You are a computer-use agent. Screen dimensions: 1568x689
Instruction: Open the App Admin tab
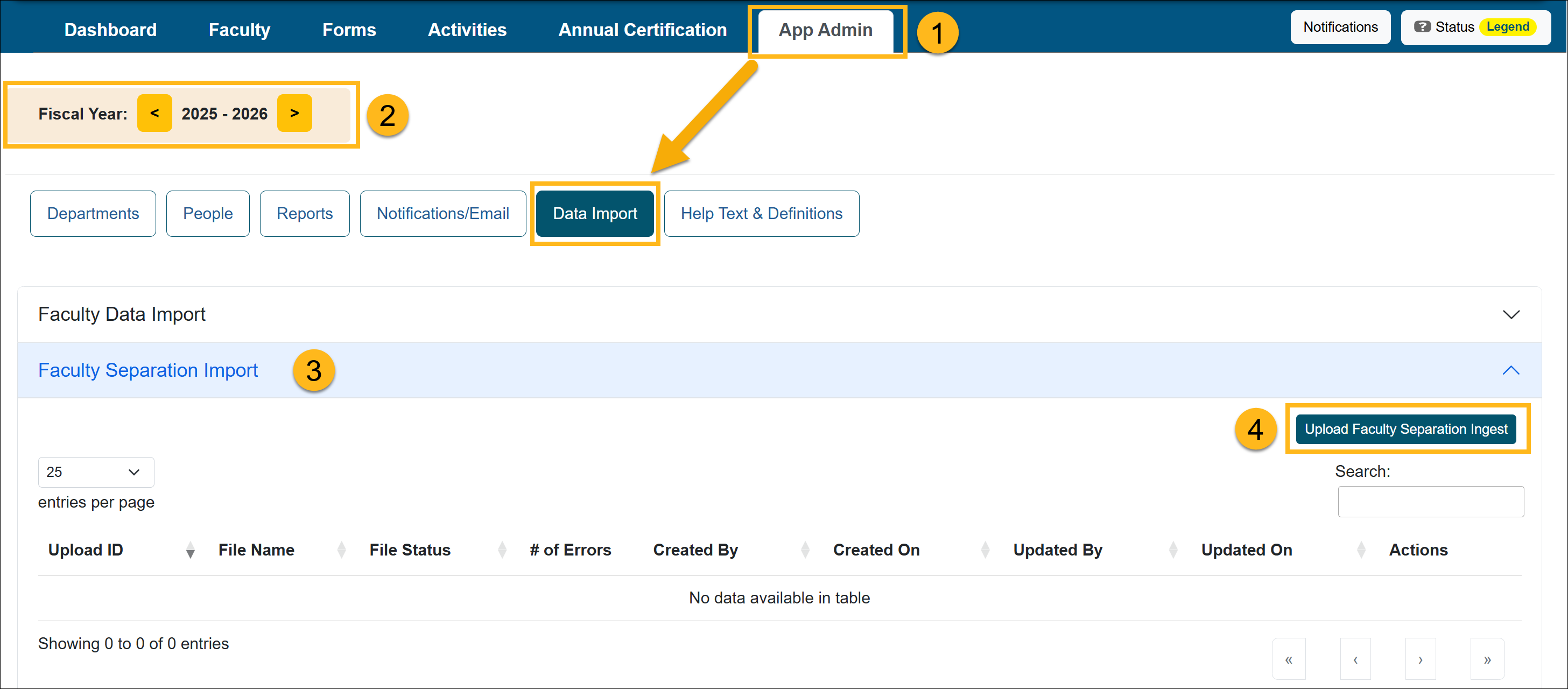pyautogui.click(x=826, y=30)
